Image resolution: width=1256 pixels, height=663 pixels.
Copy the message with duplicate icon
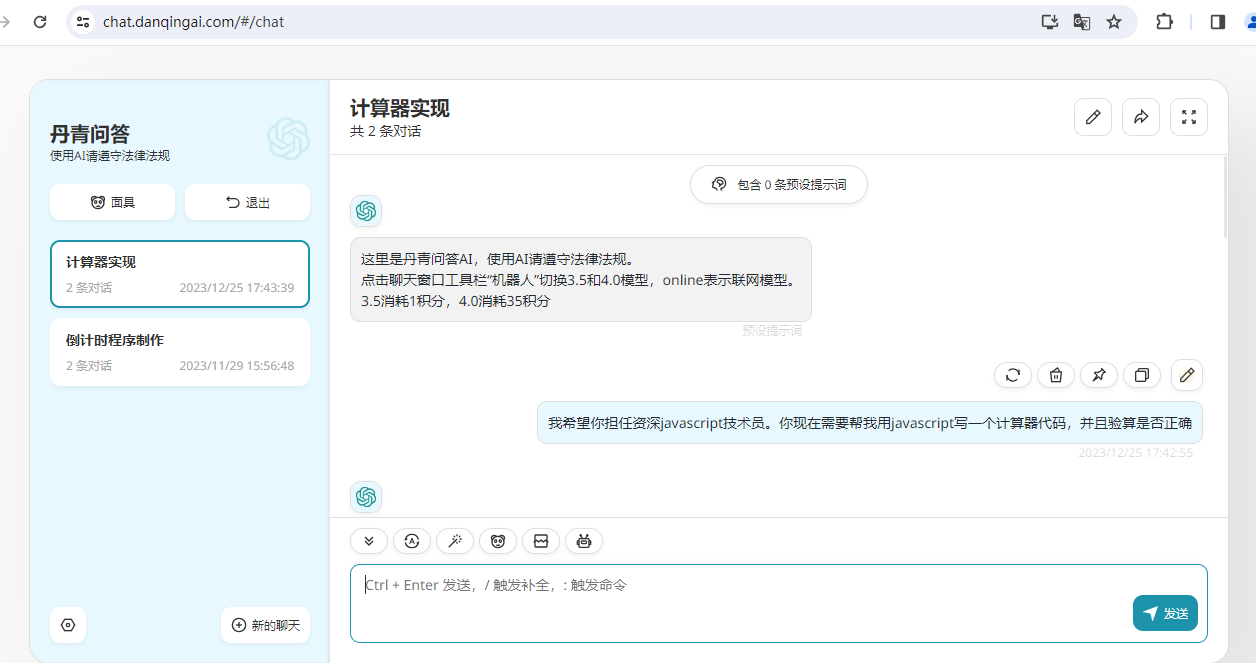(x=1142, y=375)
